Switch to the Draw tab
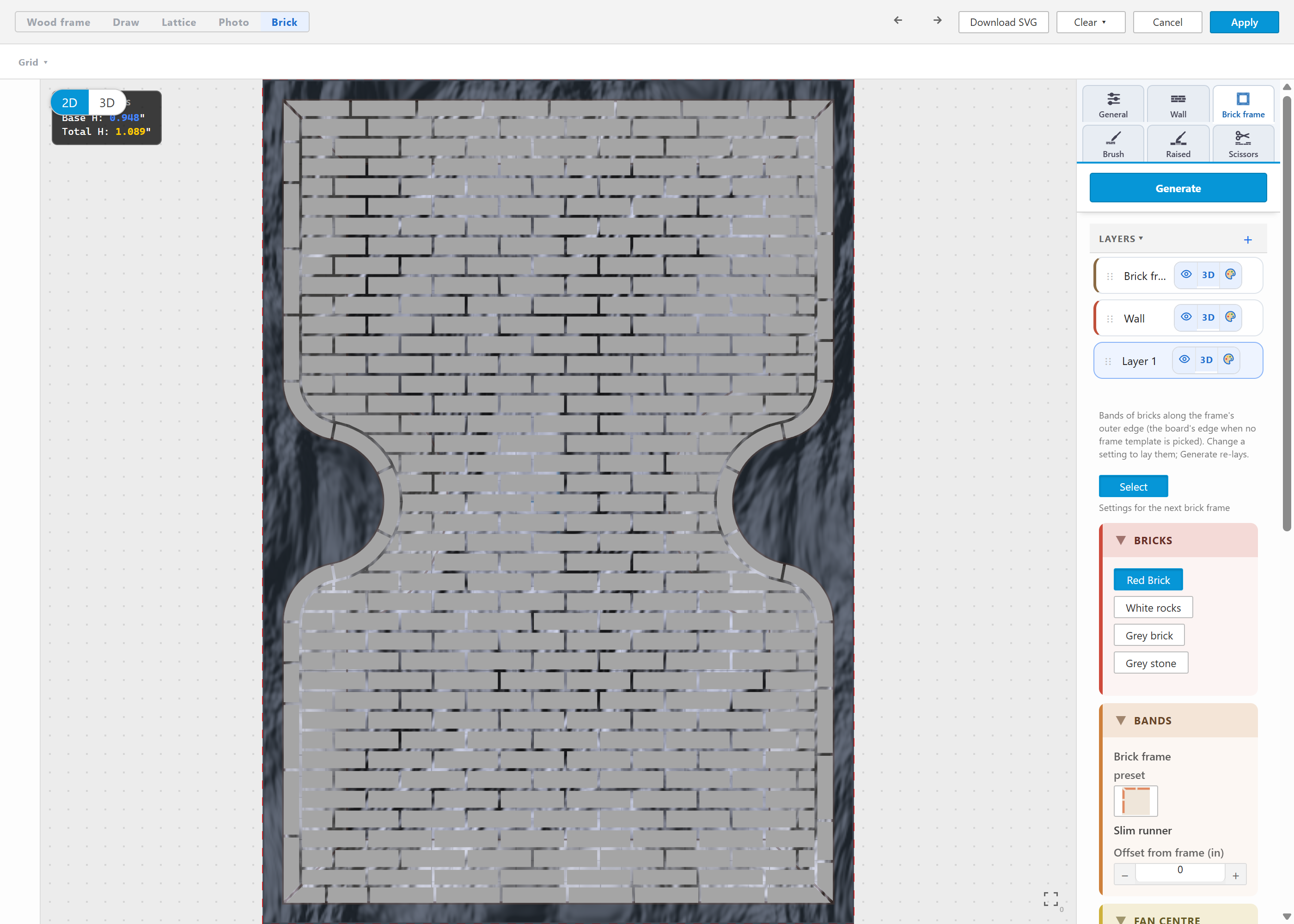Viewport: 1294px width, 924px height. click(126, 22)
